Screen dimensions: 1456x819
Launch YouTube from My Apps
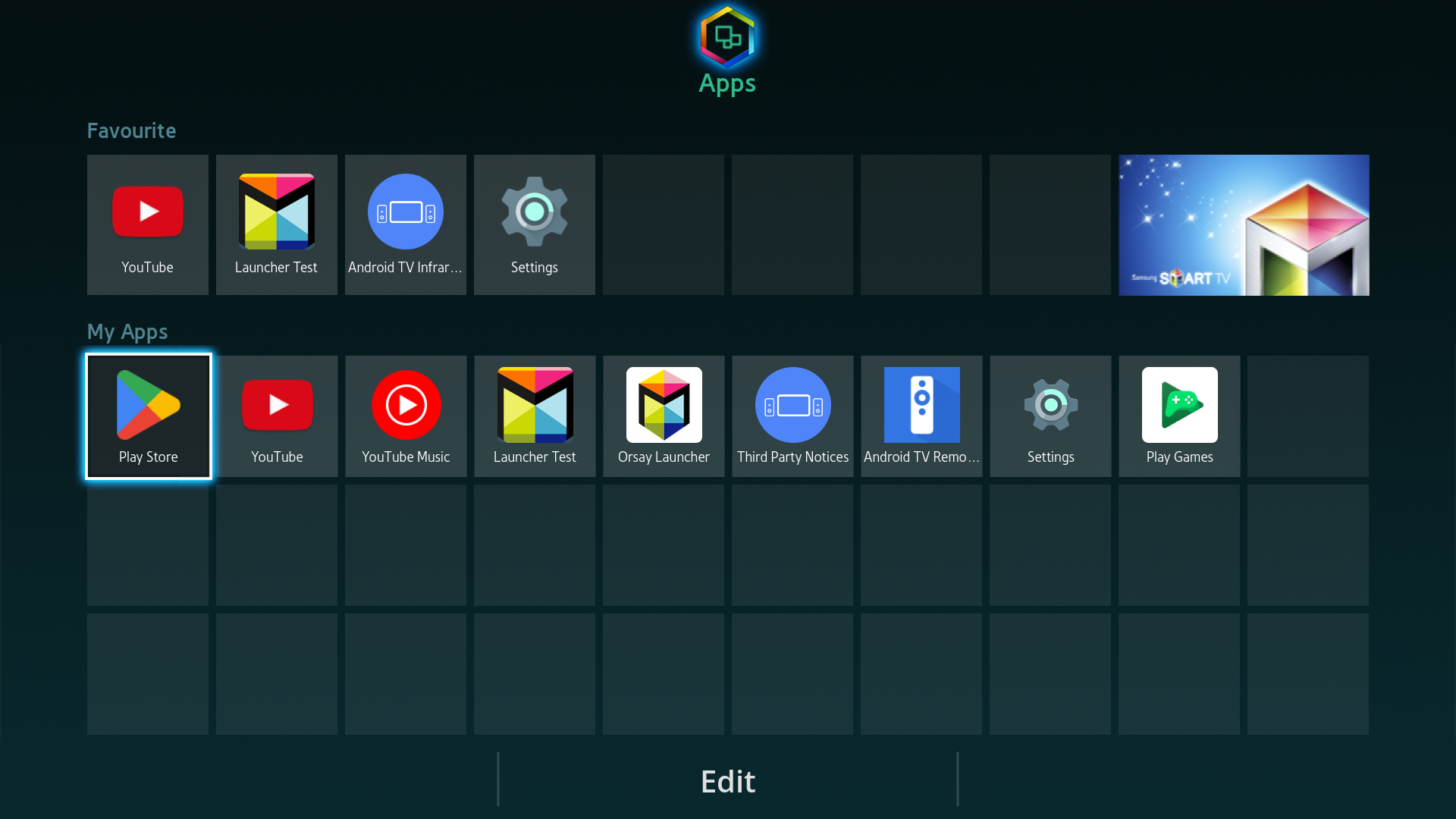[277, 416]
